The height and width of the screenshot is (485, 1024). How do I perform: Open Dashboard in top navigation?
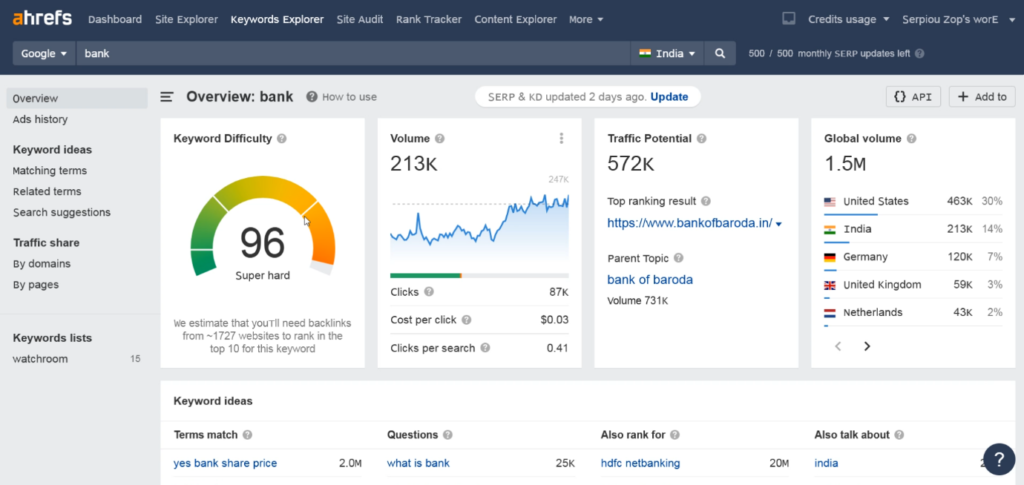(115, 20)
